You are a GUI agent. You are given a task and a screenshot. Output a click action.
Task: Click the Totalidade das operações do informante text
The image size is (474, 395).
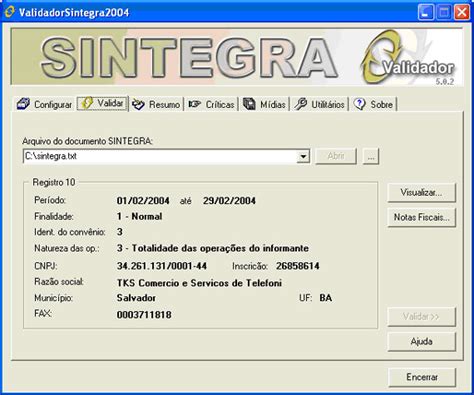coord(220,249)
